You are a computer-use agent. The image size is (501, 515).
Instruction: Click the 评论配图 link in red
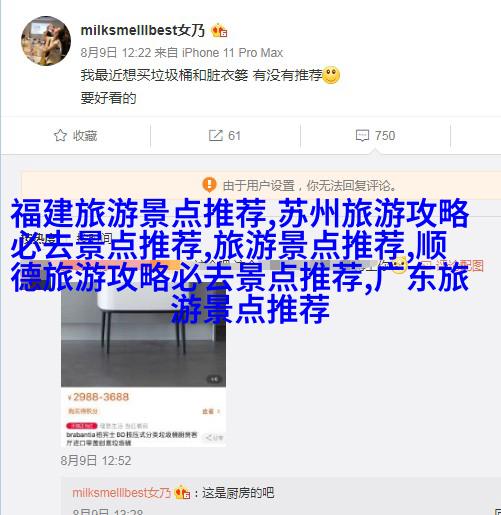(459, 265)
